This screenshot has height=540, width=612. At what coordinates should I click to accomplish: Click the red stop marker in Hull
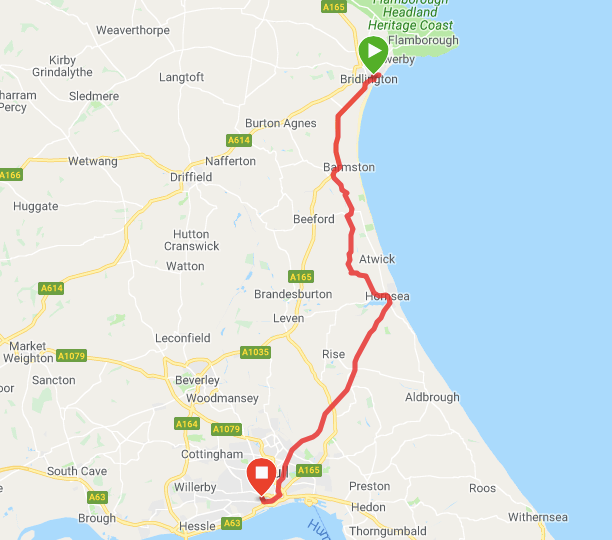262,477
